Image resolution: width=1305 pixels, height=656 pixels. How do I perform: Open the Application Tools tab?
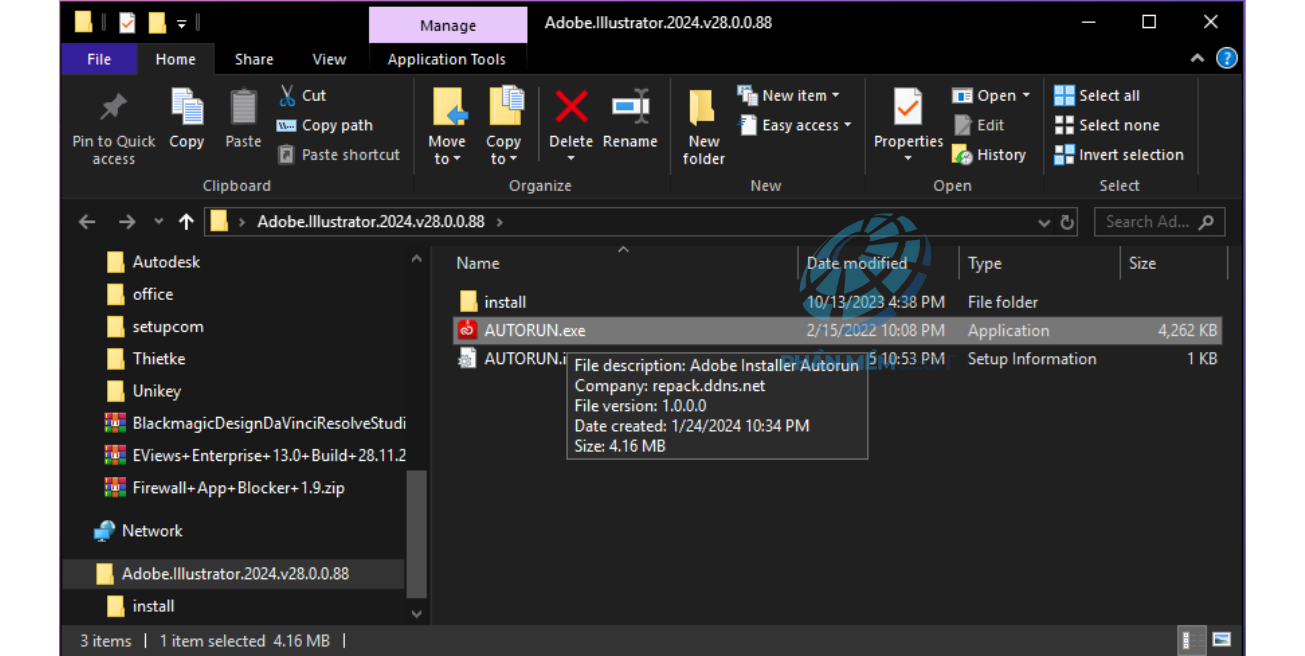447,59
